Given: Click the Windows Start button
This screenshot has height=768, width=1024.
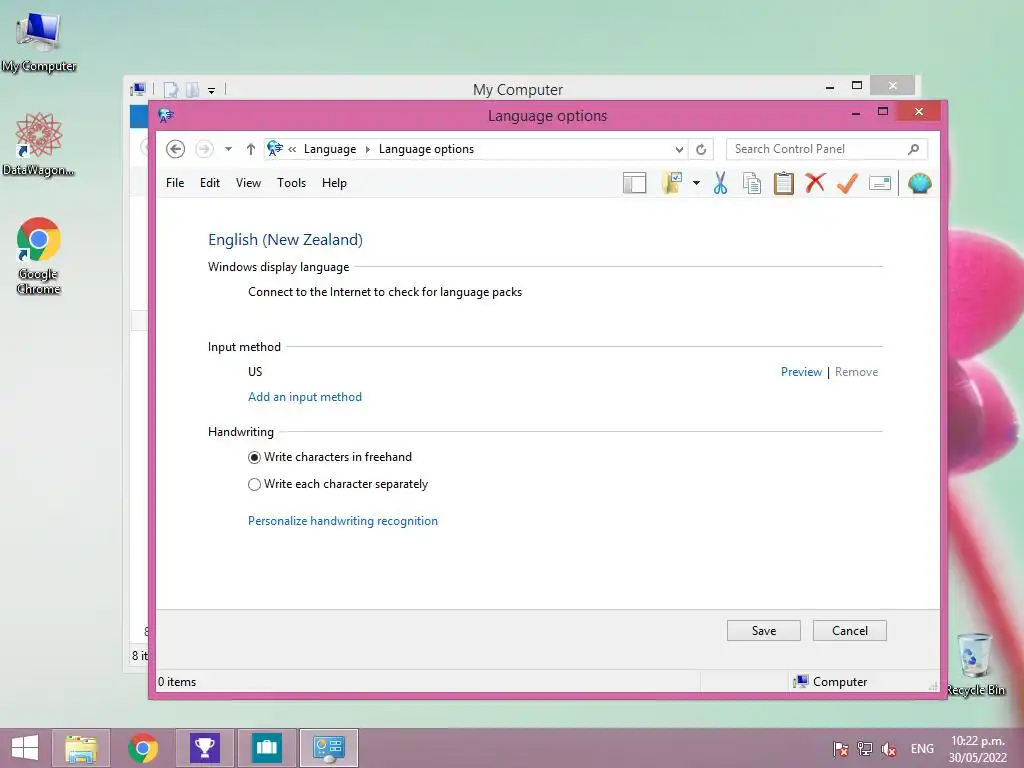Looking at the screenshot, I should pos(24,748).
